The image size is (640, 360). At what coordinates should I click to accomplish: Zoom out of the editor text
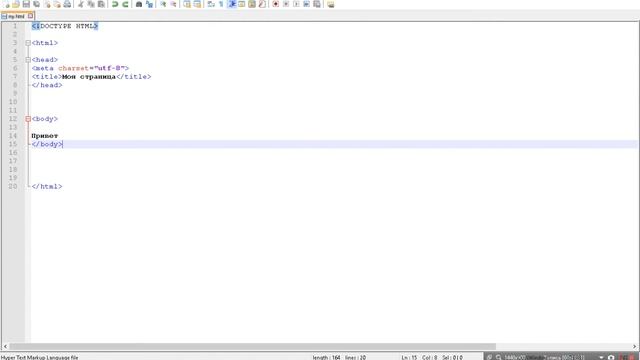point(173,4)
